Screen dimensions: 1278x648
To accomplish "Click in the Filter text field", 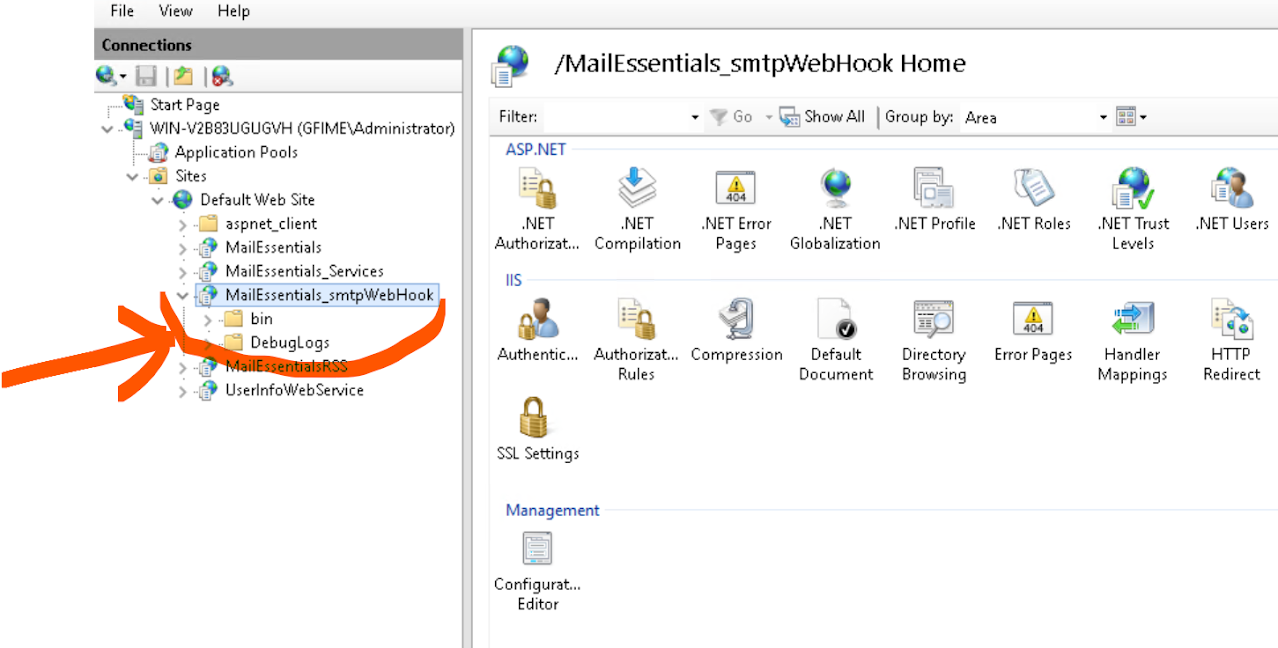I will (x=614, y=117).
